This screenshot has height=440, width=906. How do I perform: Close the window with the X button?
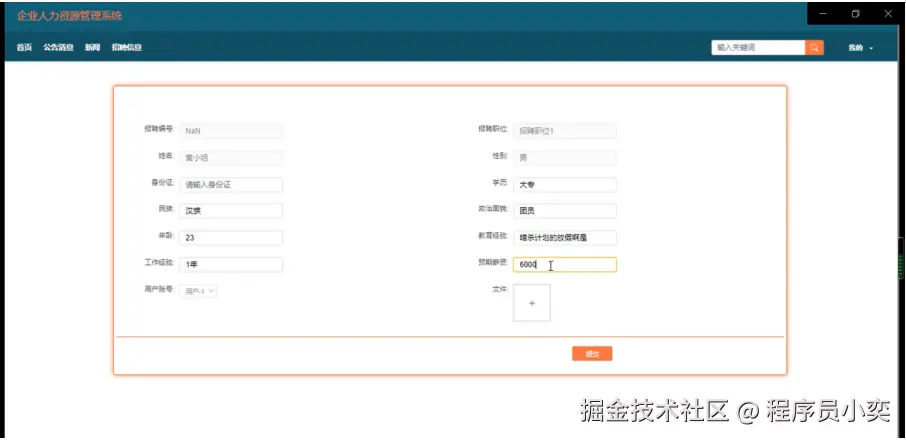(888, 14)
